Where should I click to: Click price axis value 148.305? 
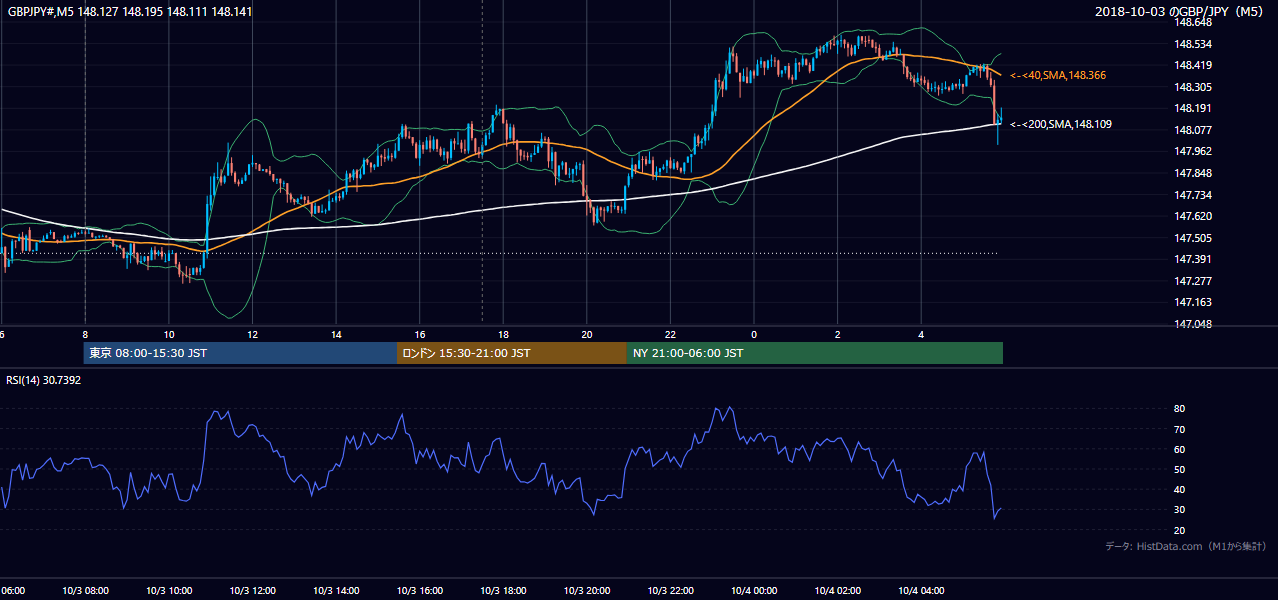tap(1192, 87)
